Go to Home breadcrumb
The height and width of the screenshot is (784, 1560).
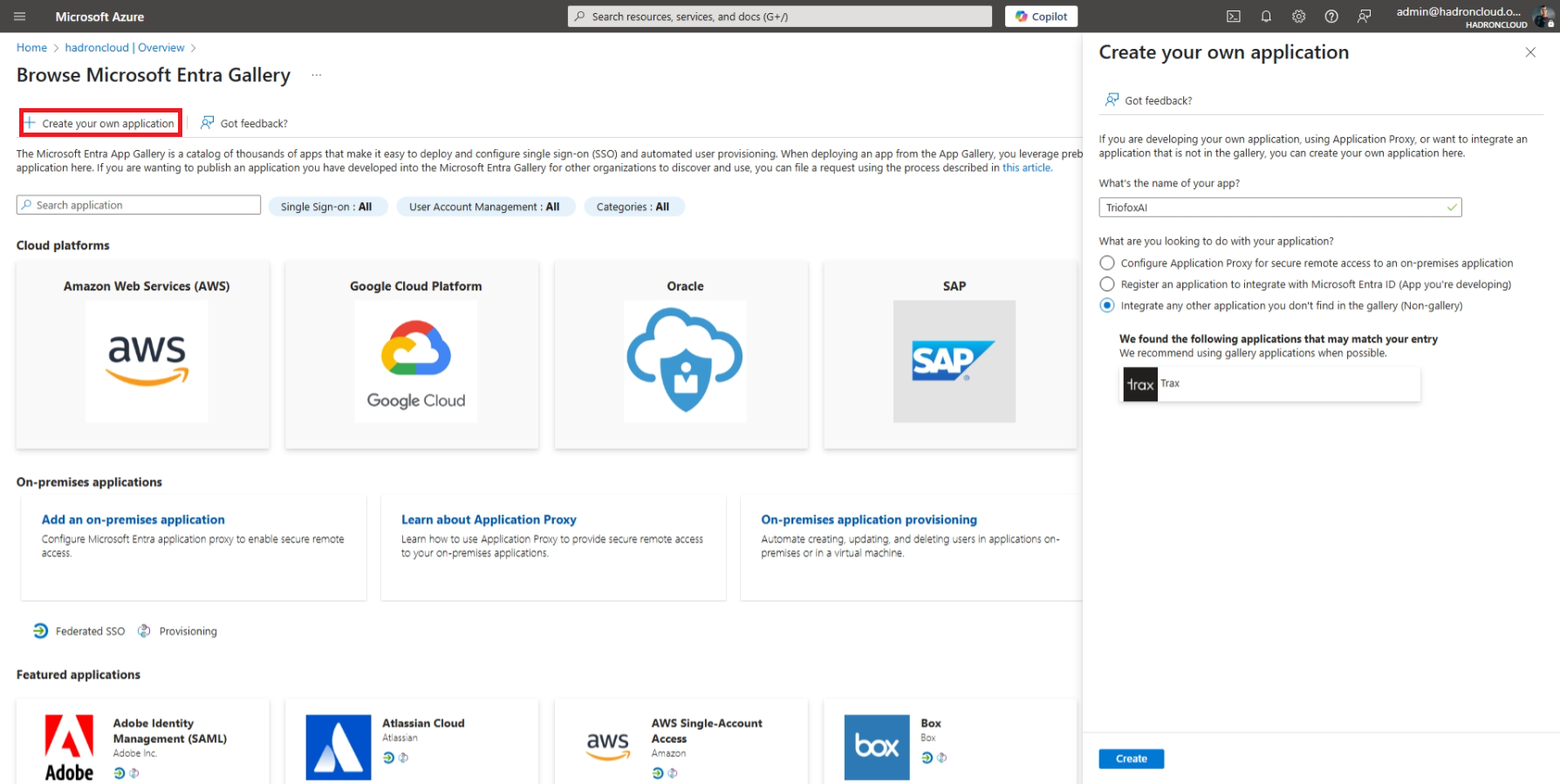[x=31, y=47]
